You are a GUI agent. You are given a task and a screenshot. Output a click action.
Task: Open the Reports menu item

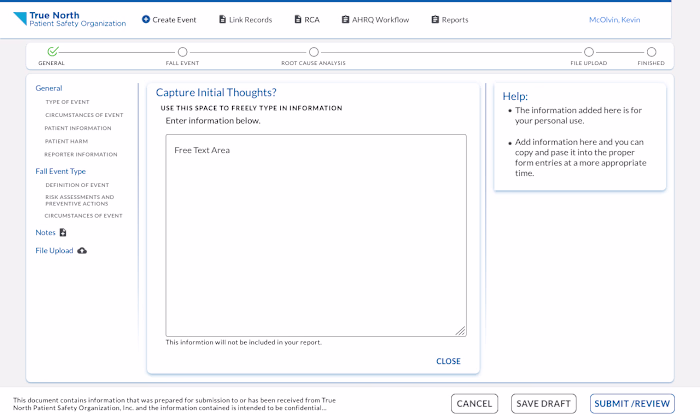click(450, 20)
